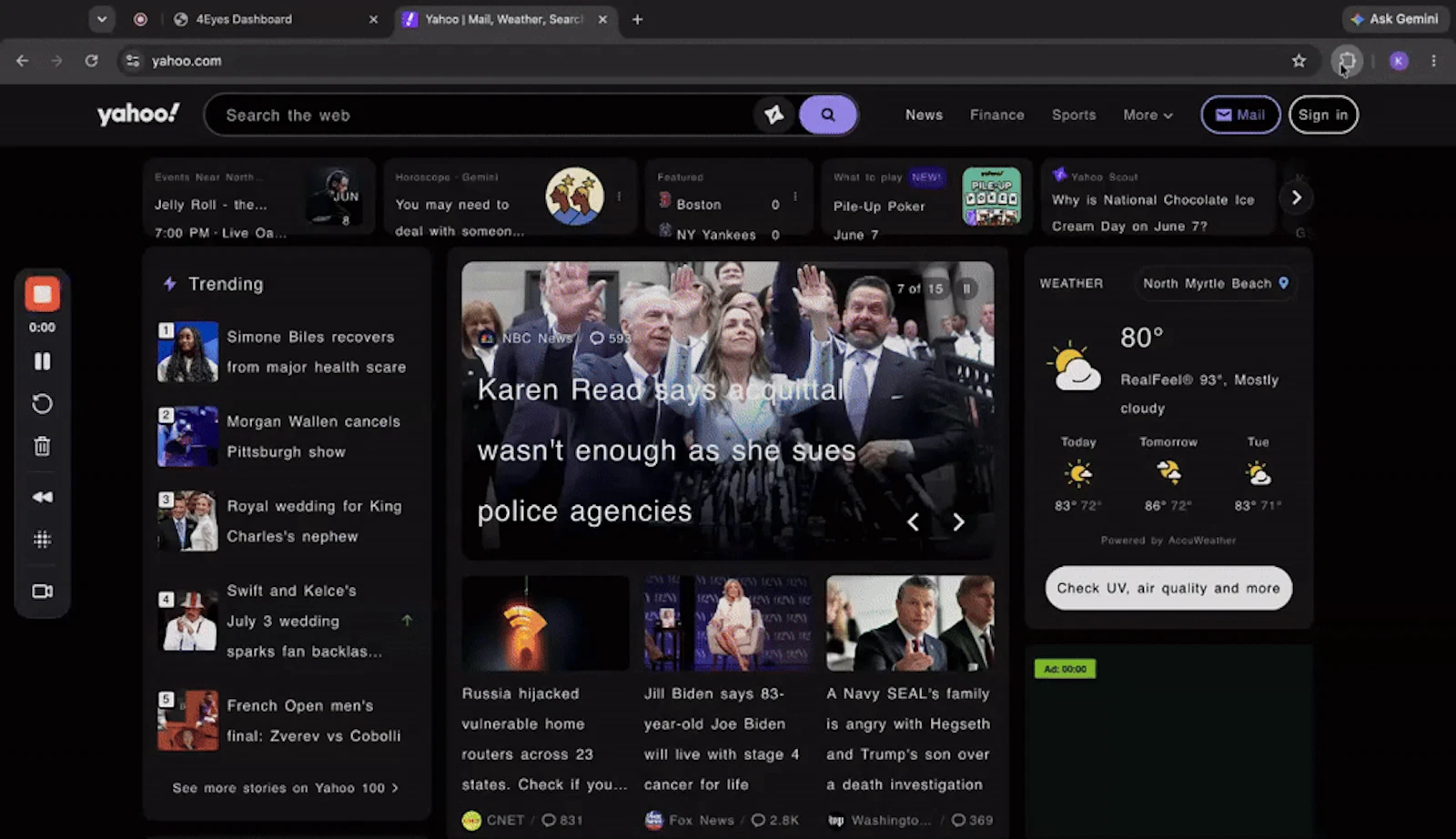
Task: Open the Karen Read headline story
Action: tap(667, 450)
